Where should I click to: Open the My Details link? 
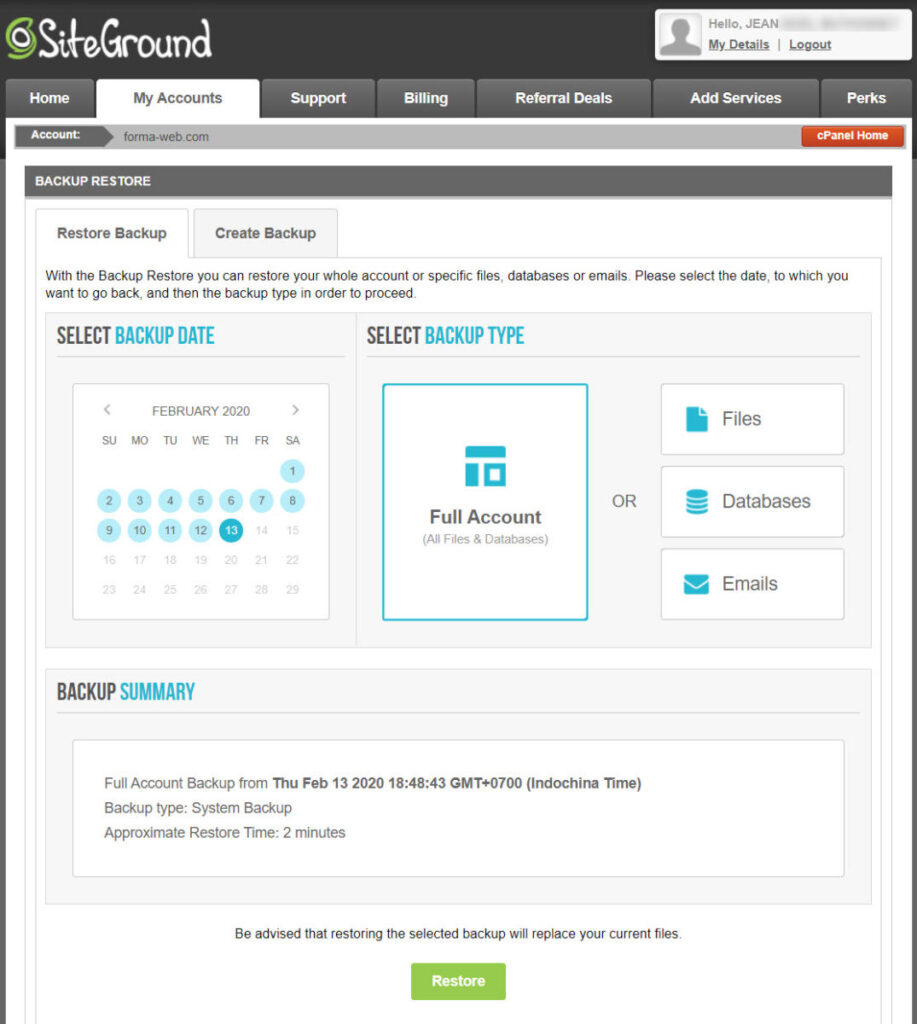(739, 44)
